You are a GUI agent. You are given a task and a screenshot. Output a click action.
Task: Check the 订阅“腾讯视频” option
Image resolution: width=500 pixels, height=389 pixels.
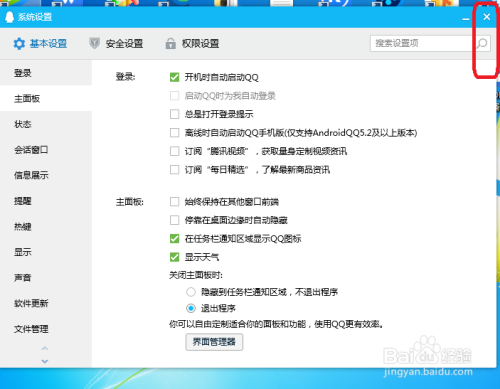click(174, 151)
